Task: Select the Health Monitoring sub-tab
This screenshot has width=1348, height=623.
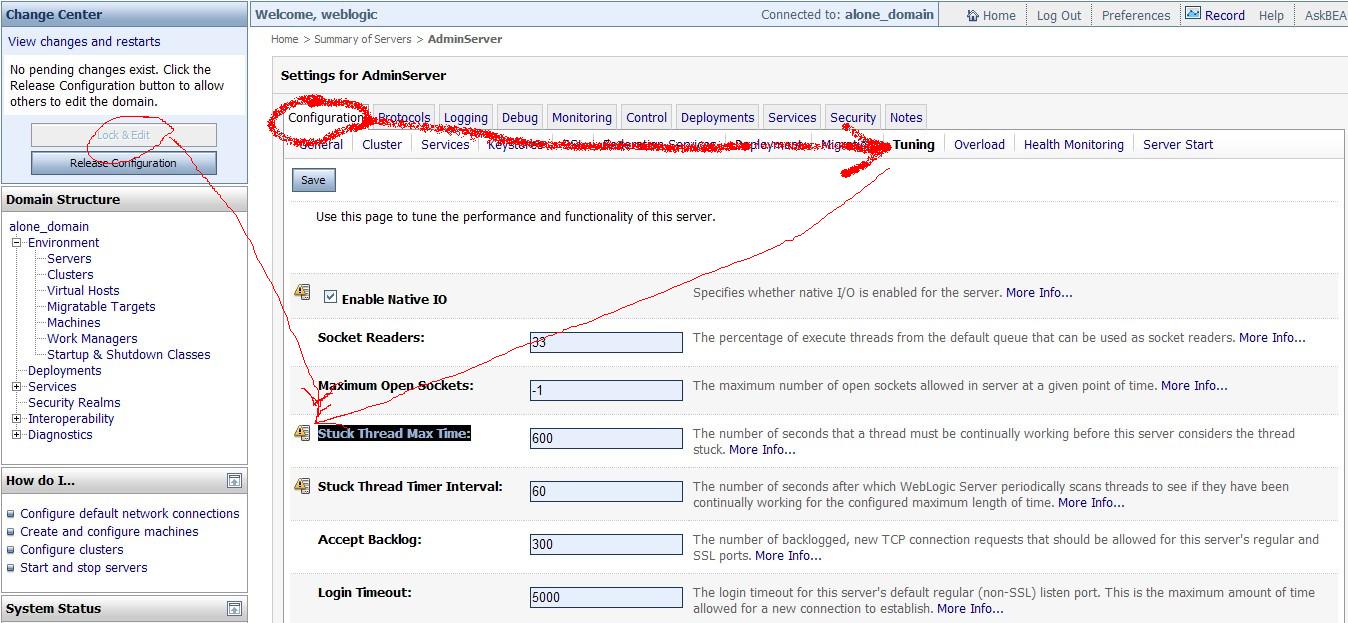Action: coord(1074,144)
